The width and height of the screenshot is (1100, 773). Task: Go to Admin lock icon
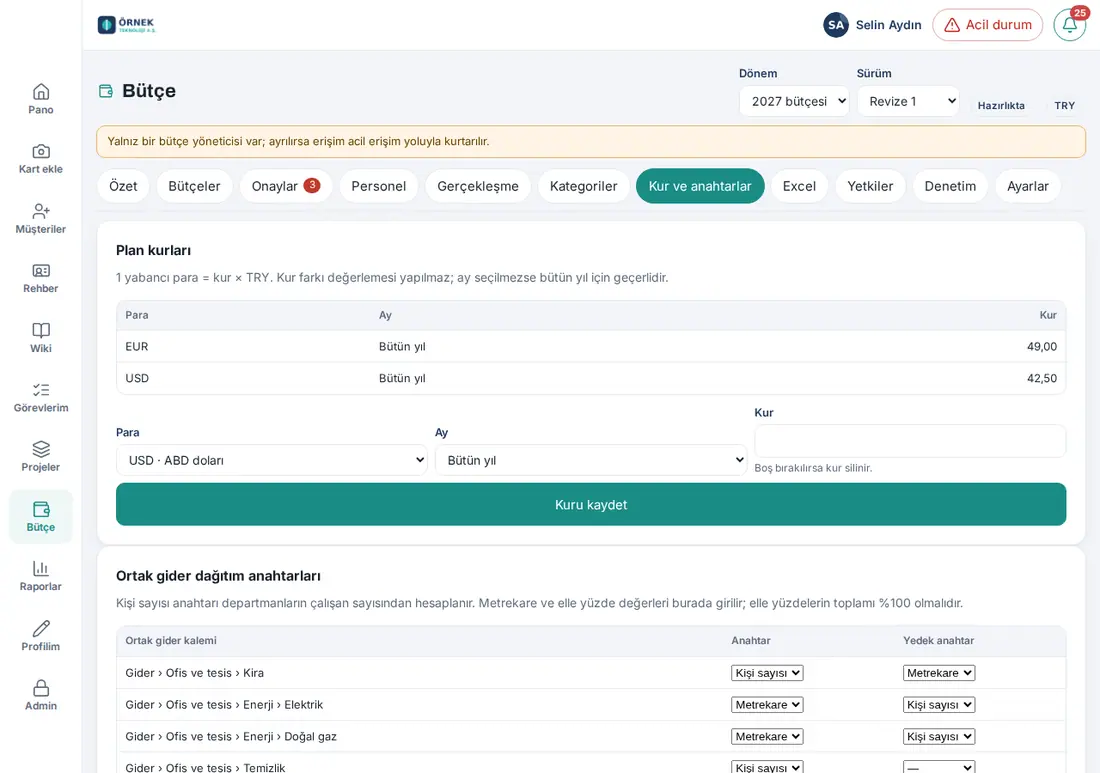41,688
